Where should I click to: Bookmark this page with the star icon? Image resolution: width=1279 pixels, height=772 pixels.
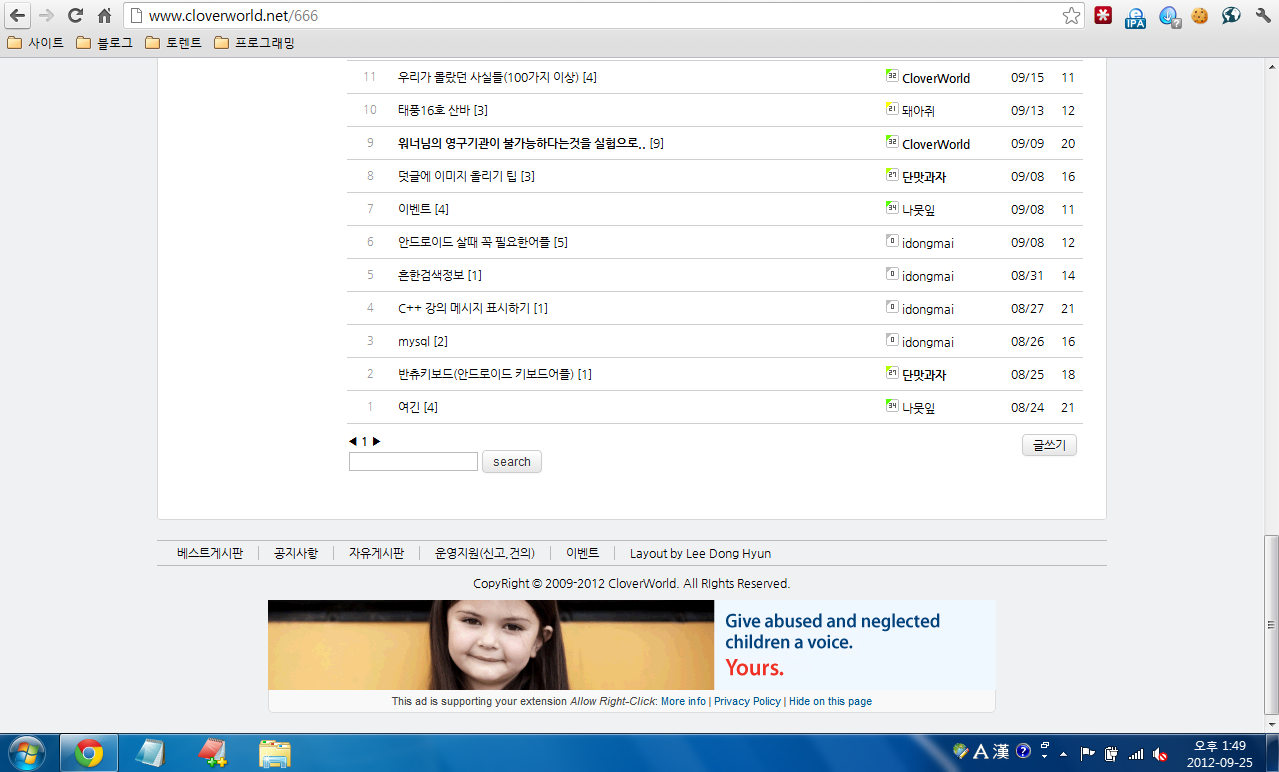click(1071, 16)
